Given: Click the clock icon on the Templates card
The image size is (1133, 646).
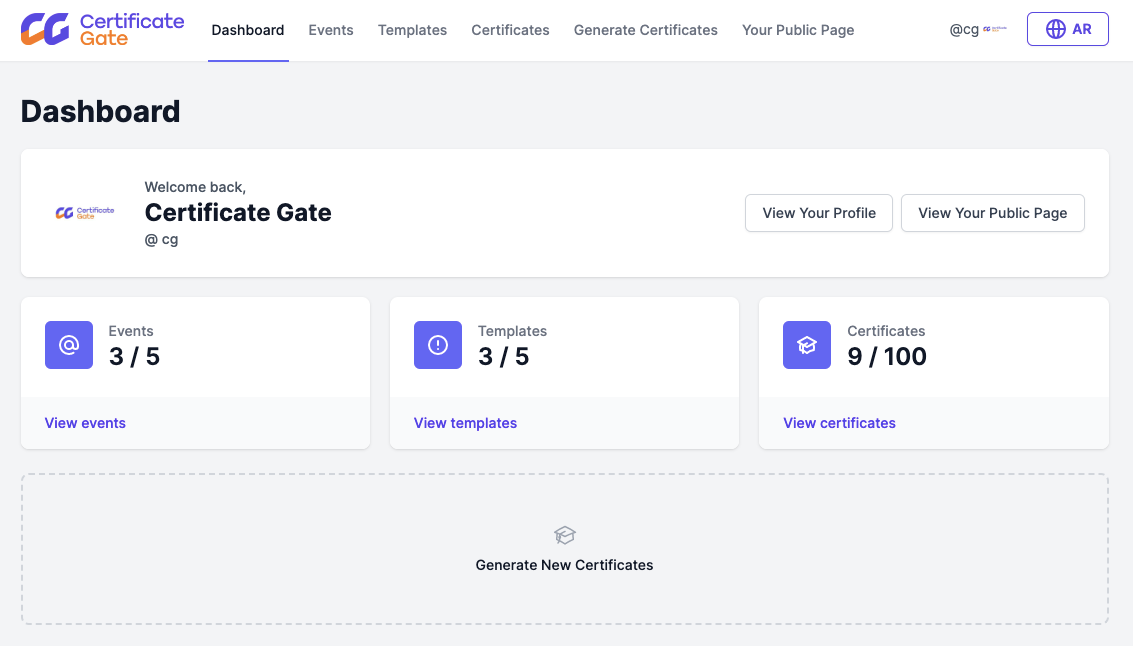Looking at the screenshot, I should [x=438, y=344].
